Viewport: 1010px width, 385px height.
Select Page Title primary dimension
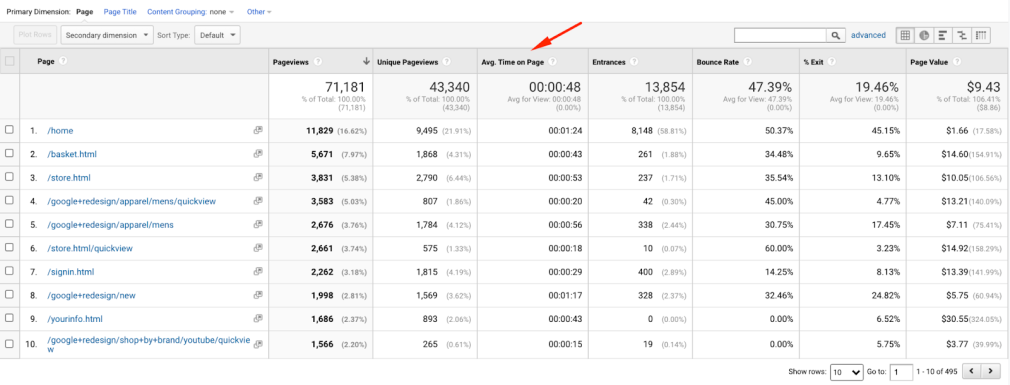pos(120,12)
